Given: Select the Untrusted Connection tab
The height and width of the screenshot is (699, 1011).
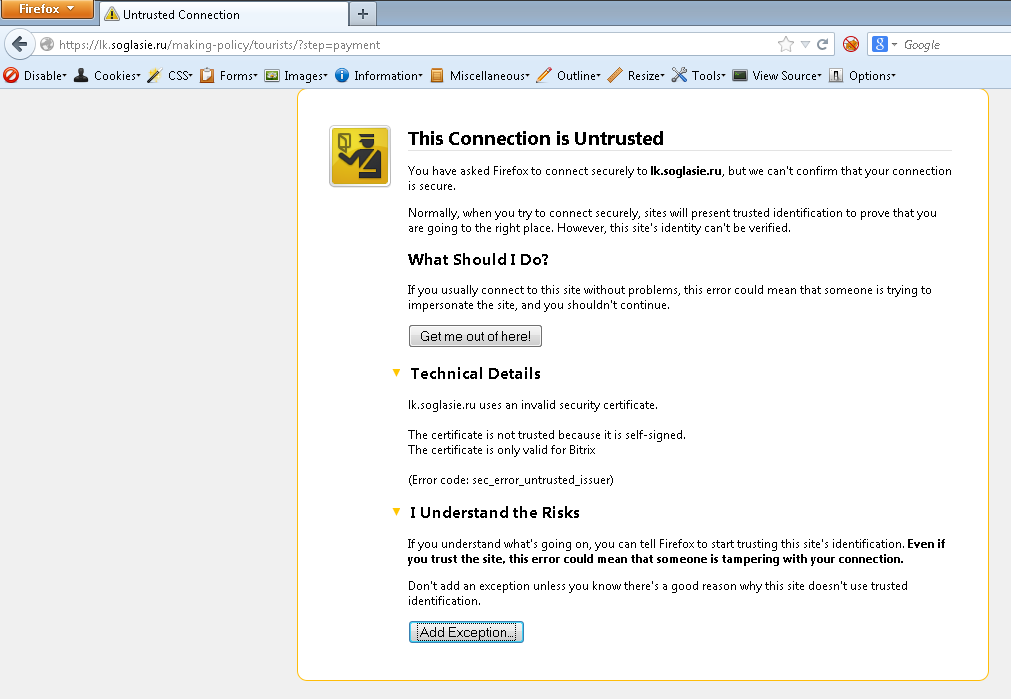Looking at the screenshot, I should point(224,14).
